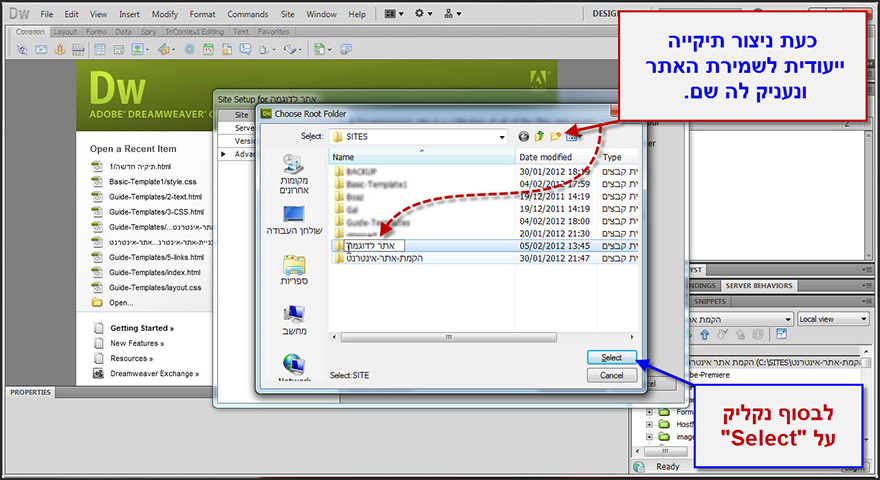Screen dimensions: 880x480
Task: Click the Hyperlink icon in the Insert bar
Action: click(22, 49)
